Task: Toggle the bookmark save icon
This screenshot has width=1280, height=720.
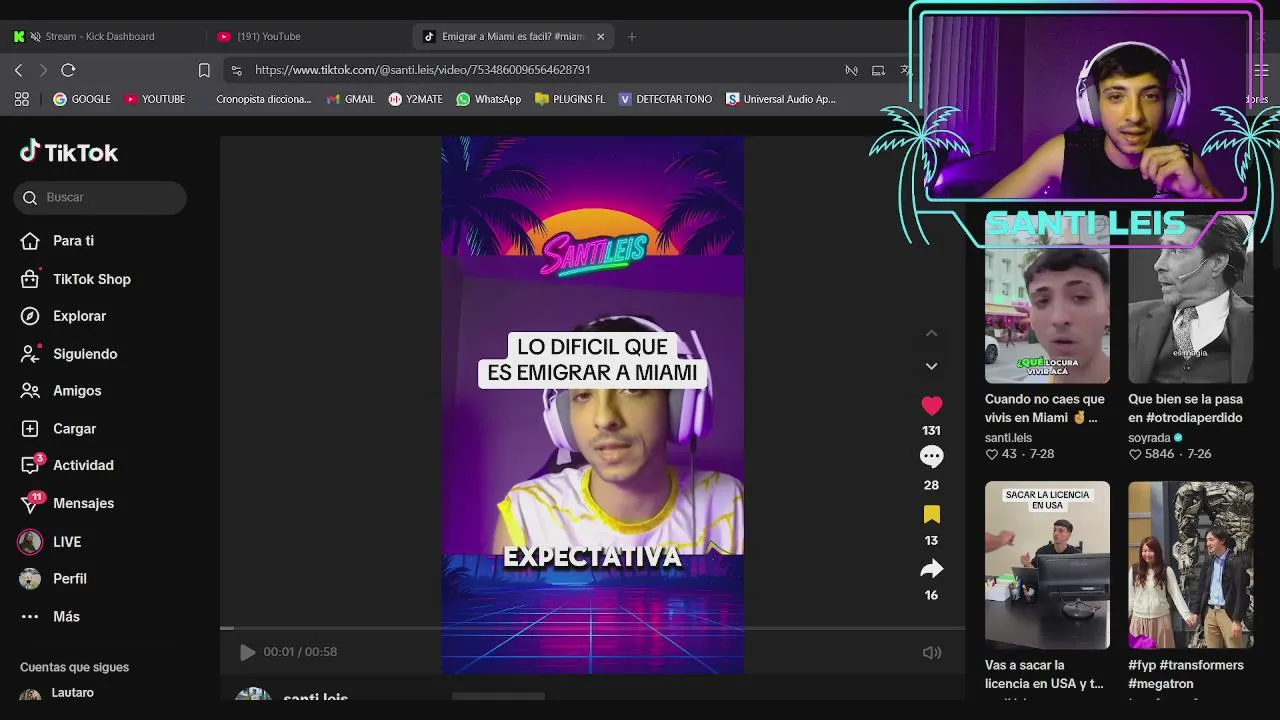Action: [x=931, y=514]
